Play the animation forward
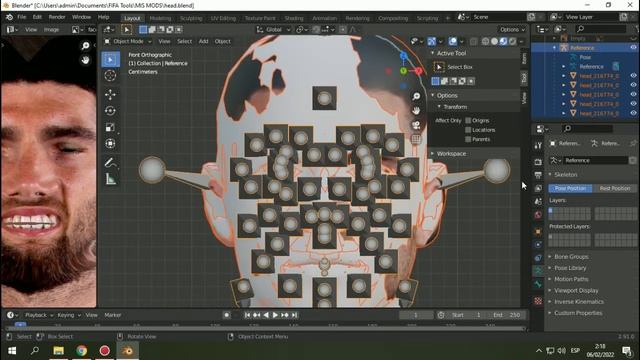 275,315
